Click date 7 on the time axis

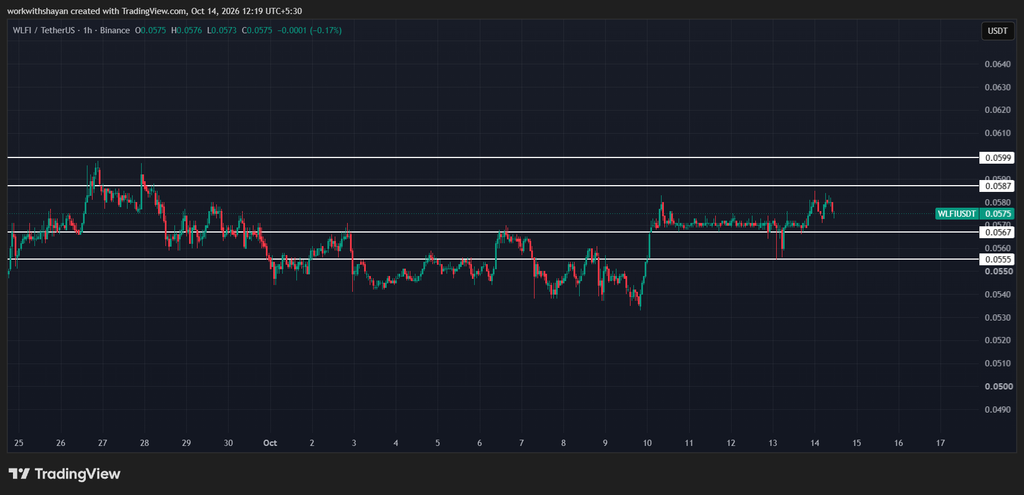point(521,443)
